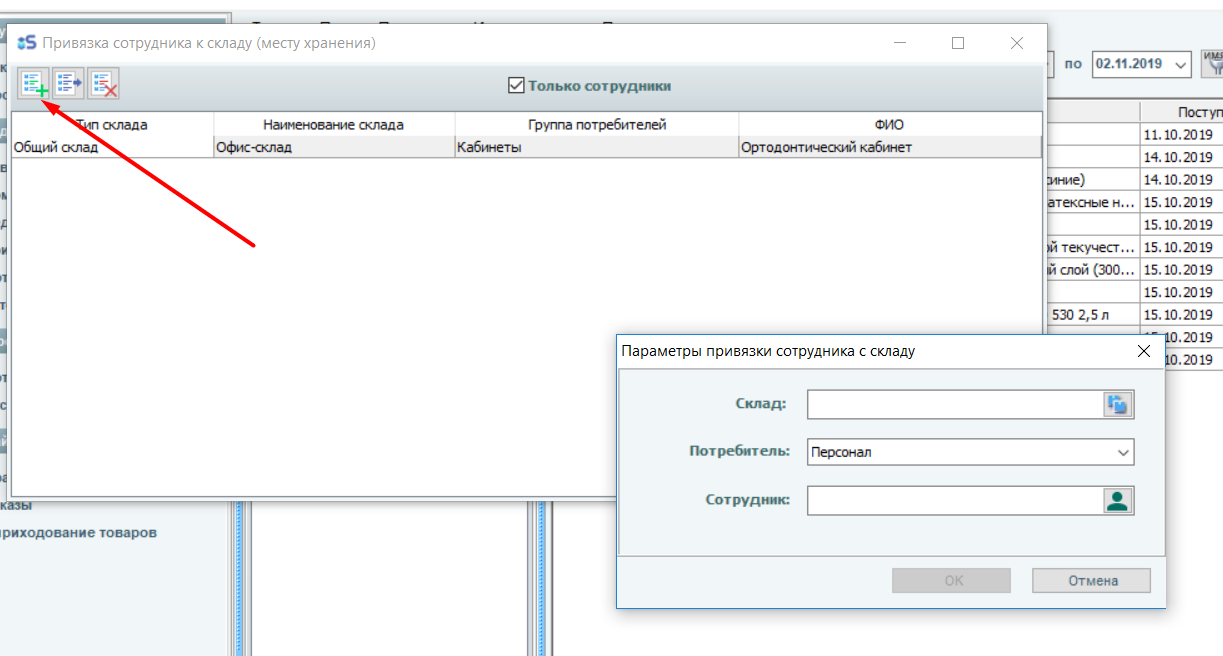Expand the Потребитель dropdown
The width and height of the screenshot is (1223, 656).
1121,452
